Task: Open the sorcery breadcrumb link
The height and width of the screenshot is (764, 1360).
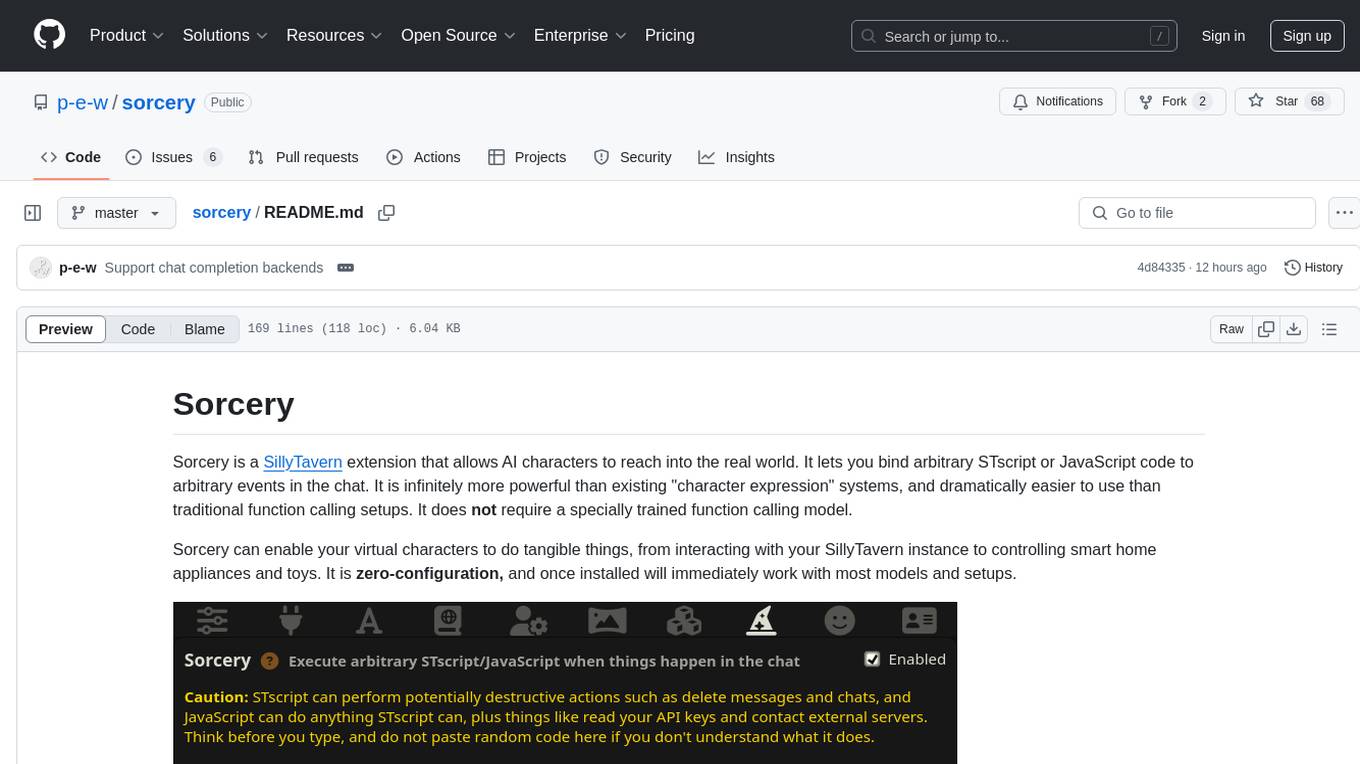Action: click(221, 213)
